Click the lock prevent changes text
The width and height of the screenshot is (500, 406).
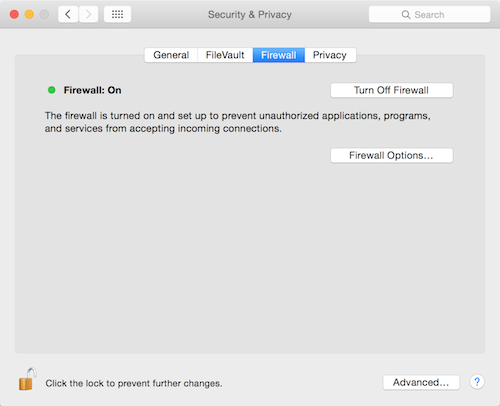[134, 383]
